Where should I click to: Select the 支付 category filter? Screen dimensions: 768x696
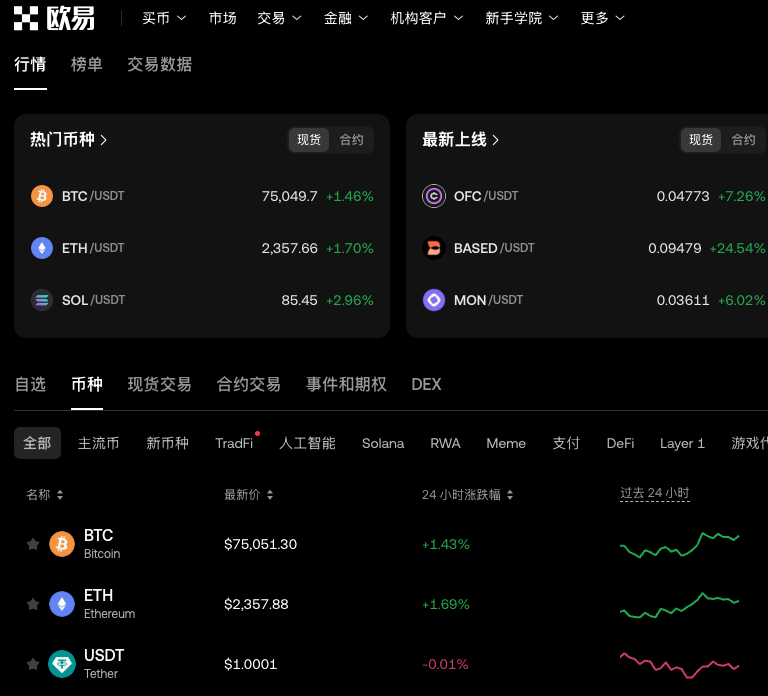pyautogui.click(x=566, y=443)
